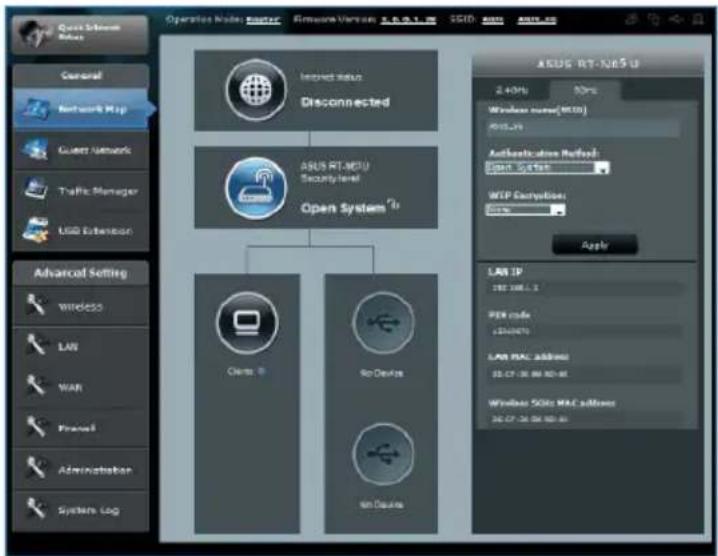Image resolution: width=718 pixels, height=556 pixels.
Task: Switch to the 2.4GHz tab
Action: tap(511, 90)
